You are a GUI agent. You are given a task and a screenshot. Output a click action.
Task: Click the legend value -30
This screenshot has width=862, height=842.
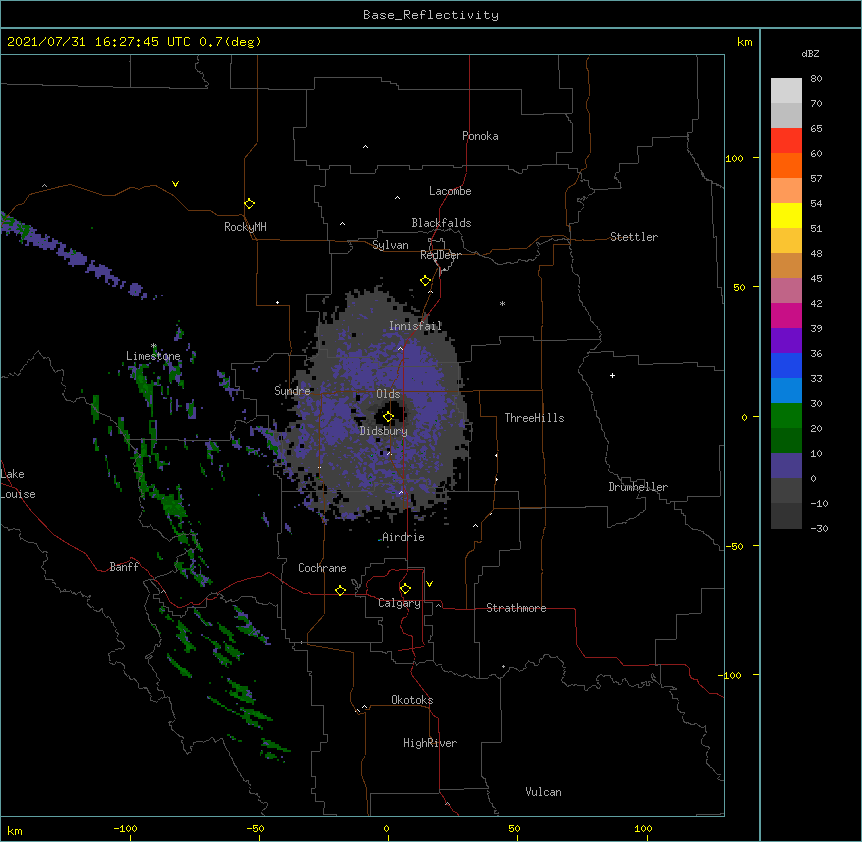click(x=819, y=529)
